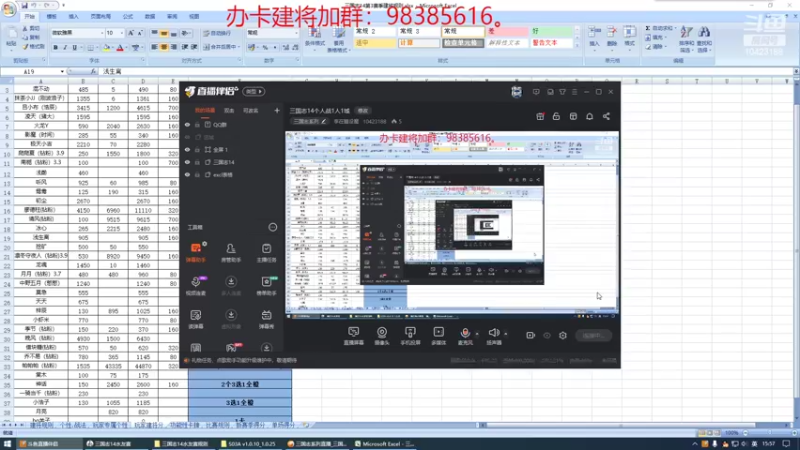Image resolution: width=800 pixels, height=450 pixels.
Task: Switch to Excel 开始 ribbon tab
Action: pyautogui.click(x=30, y=16)
